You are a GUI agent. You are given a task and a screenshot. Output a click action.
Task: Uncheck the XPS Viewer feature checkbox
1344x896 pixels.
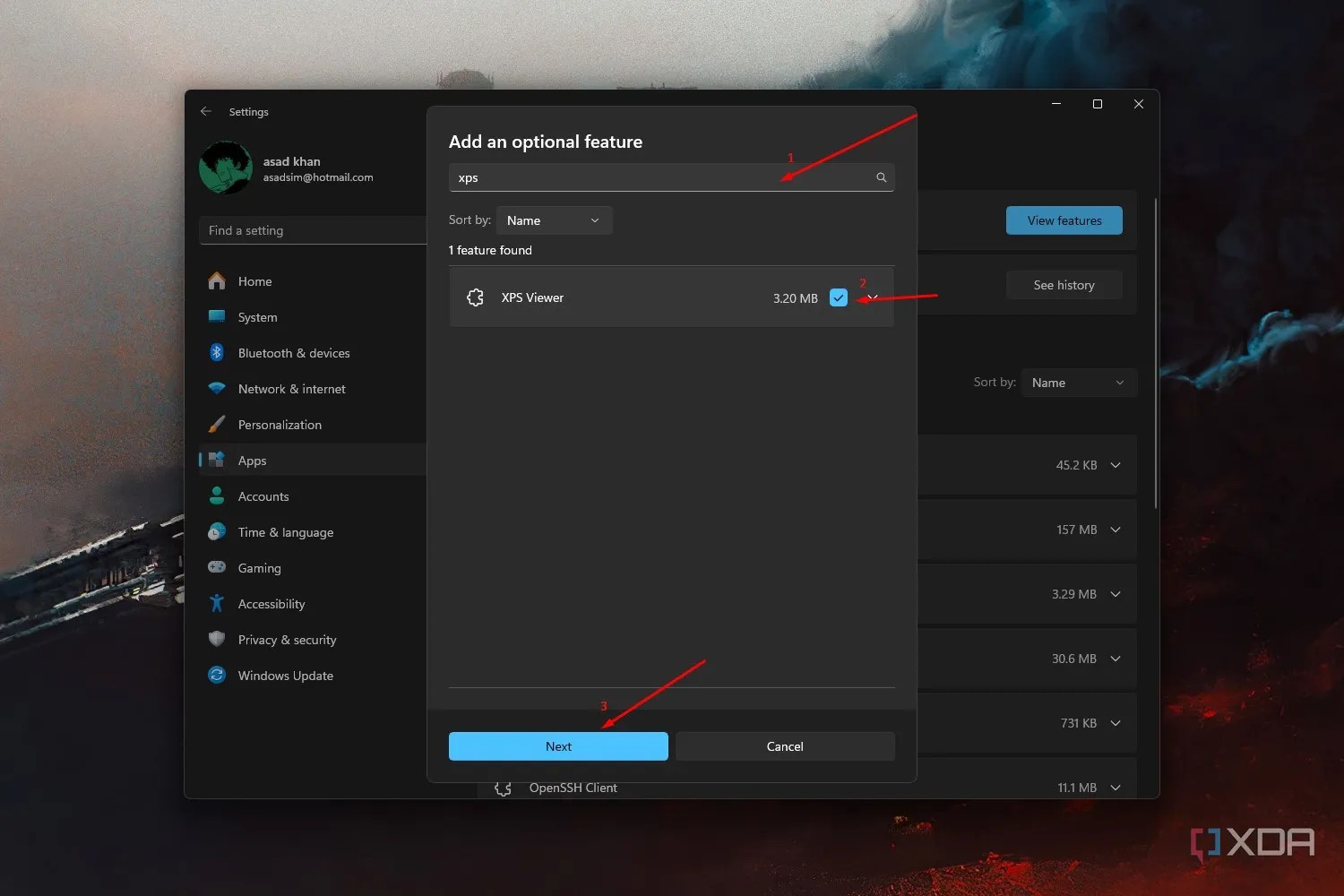(838, 297)
